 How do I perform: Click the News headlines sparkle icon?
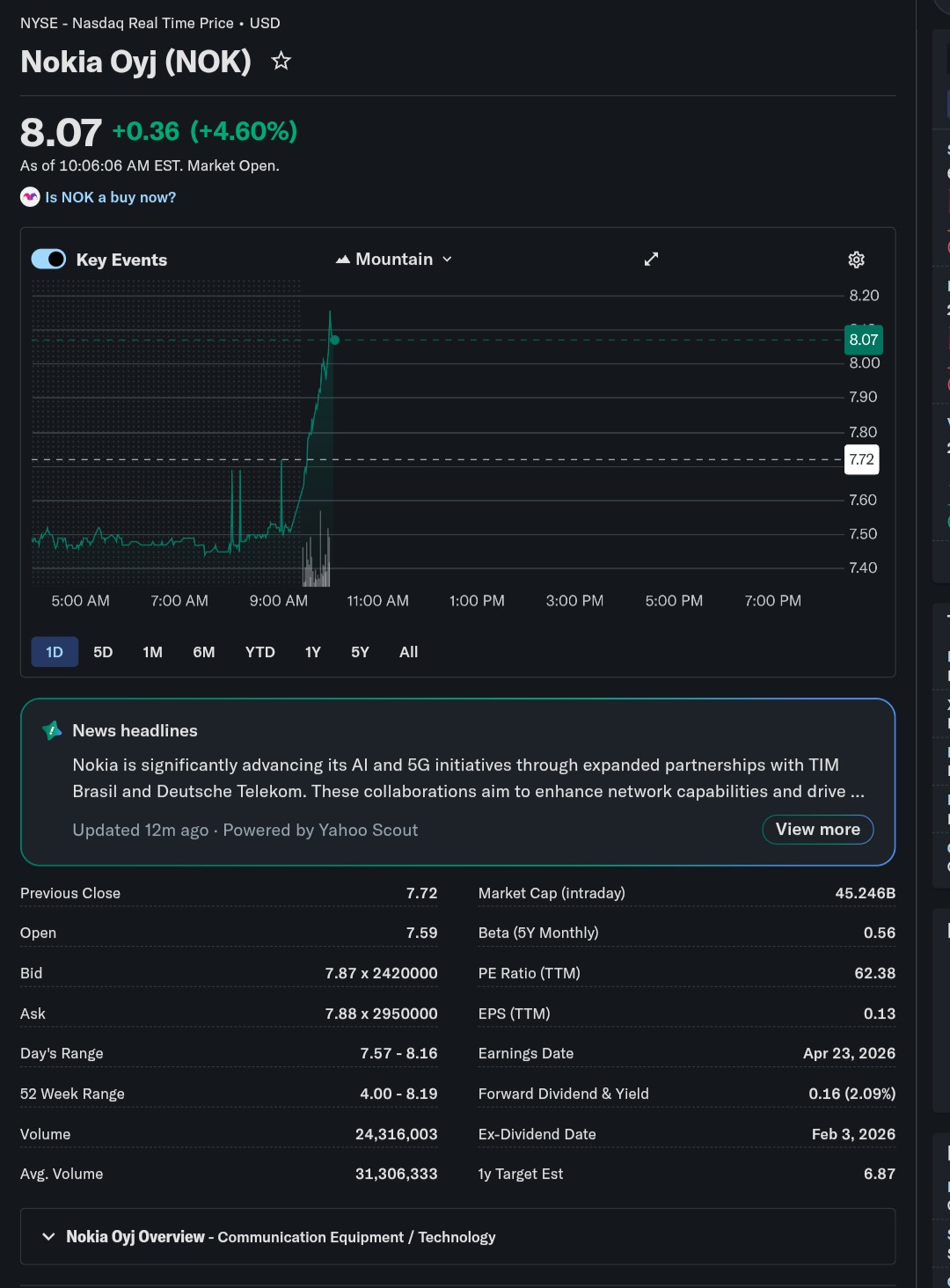pos(52,730)
